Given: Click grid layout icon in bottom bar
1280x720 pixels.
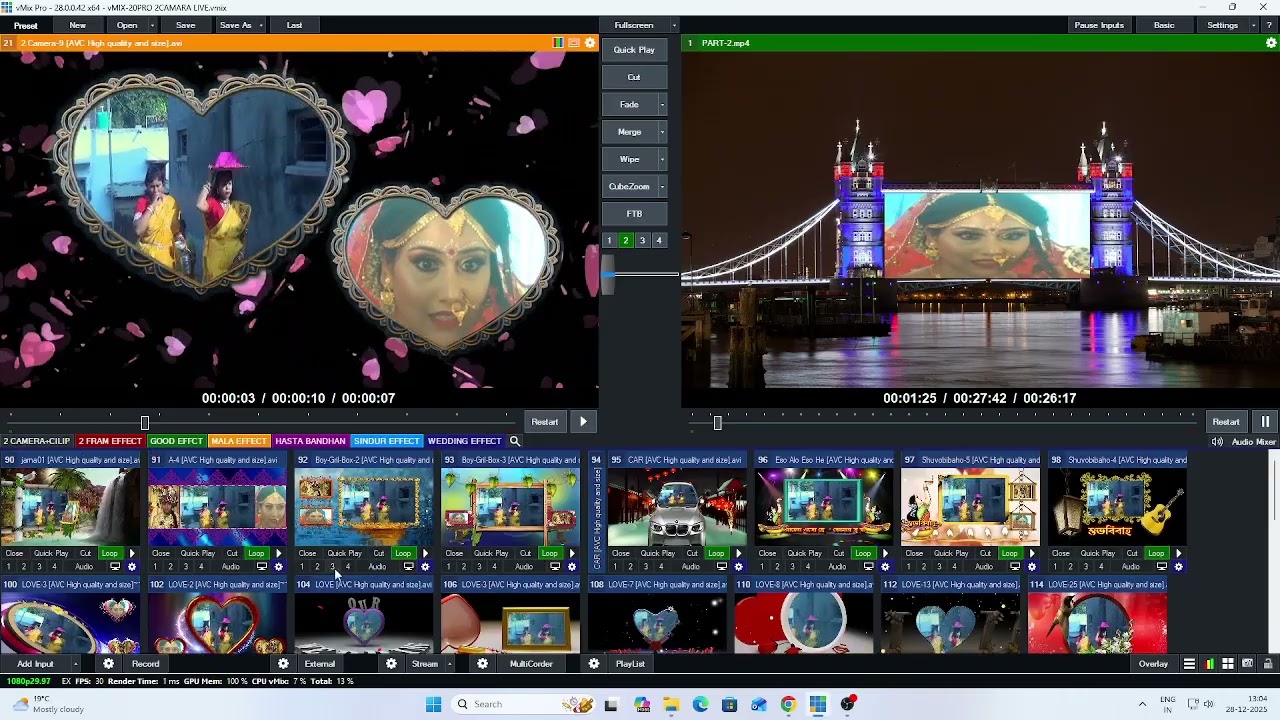Looking at the screenshot, I should pos(1228,664).
